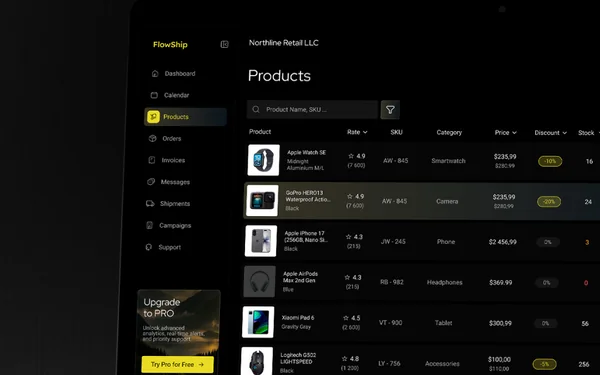Click the Campaigns icon in sidebar
600x375 pixels.
click(x=150, y=225)
